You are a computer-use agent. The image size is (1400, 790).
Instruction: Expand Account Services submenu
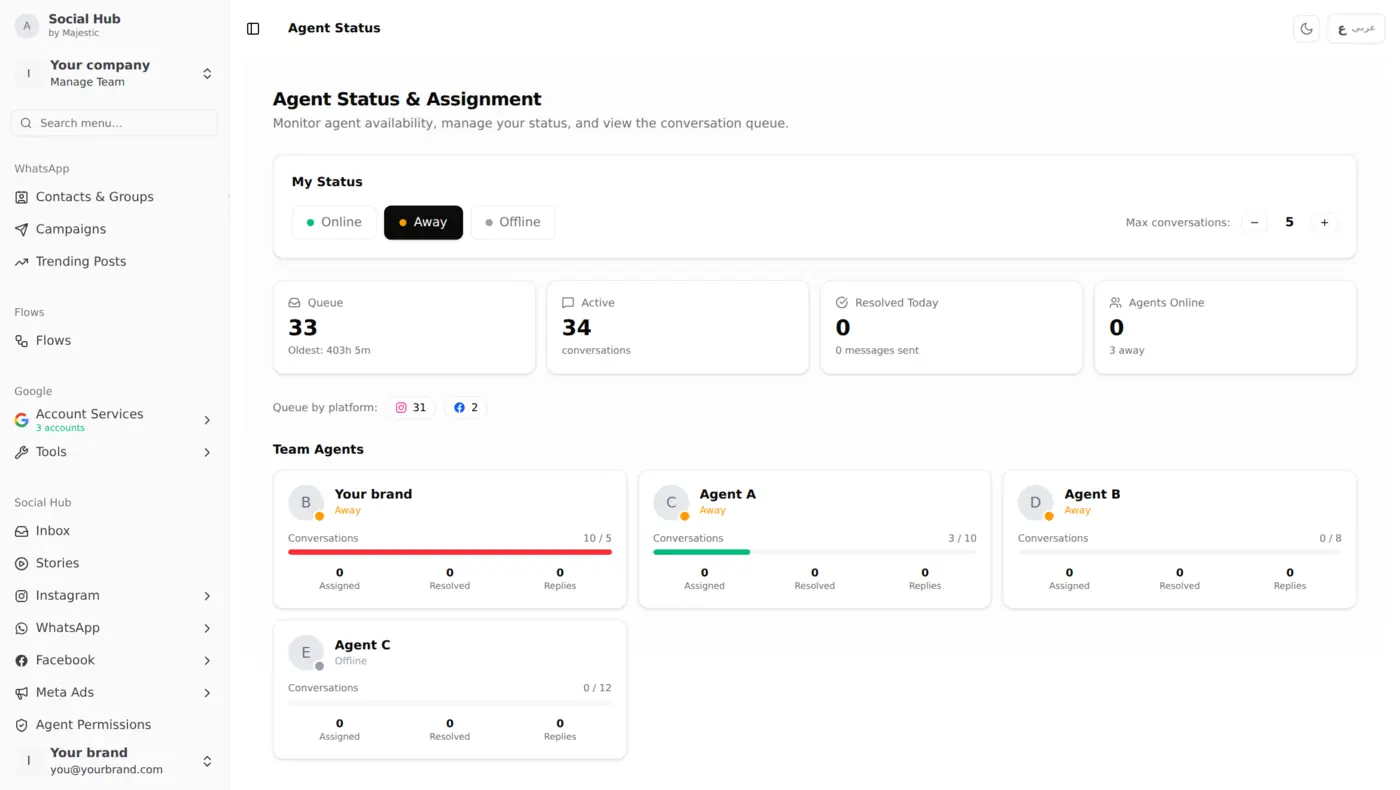click(207, 420)
